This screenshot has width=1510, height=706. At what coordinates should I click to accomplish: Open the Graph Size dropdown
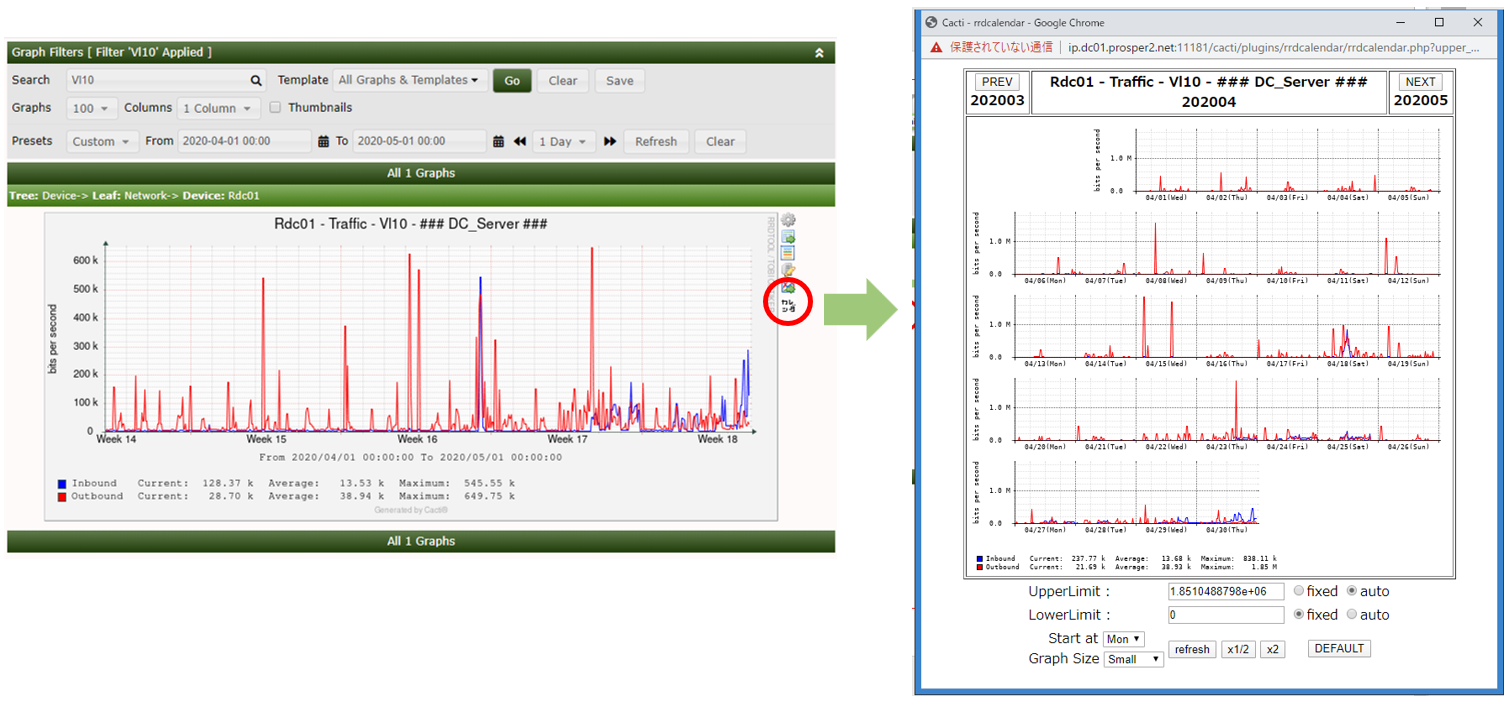pyautogui.click(x=1133, y=659)
